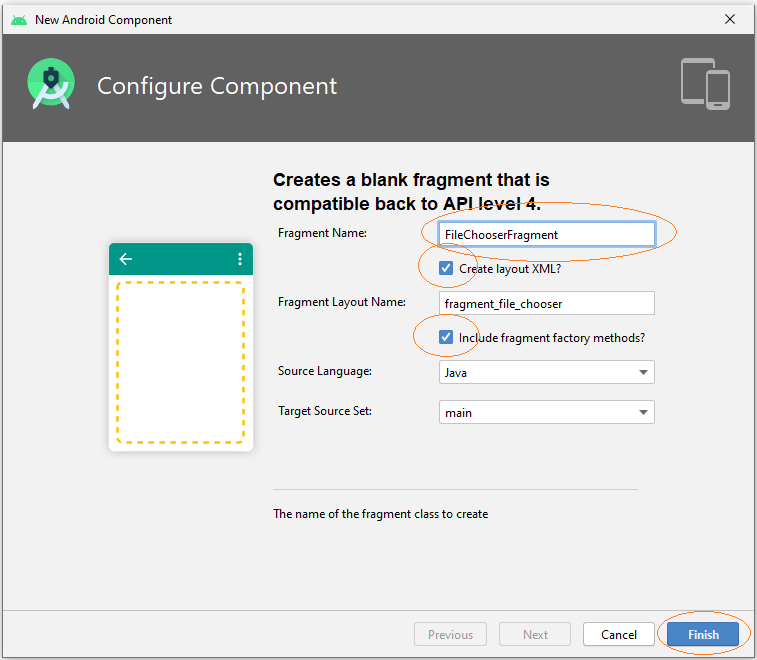
Task: Click the Fragment Layout Name input field
Action: coord(547,303)
